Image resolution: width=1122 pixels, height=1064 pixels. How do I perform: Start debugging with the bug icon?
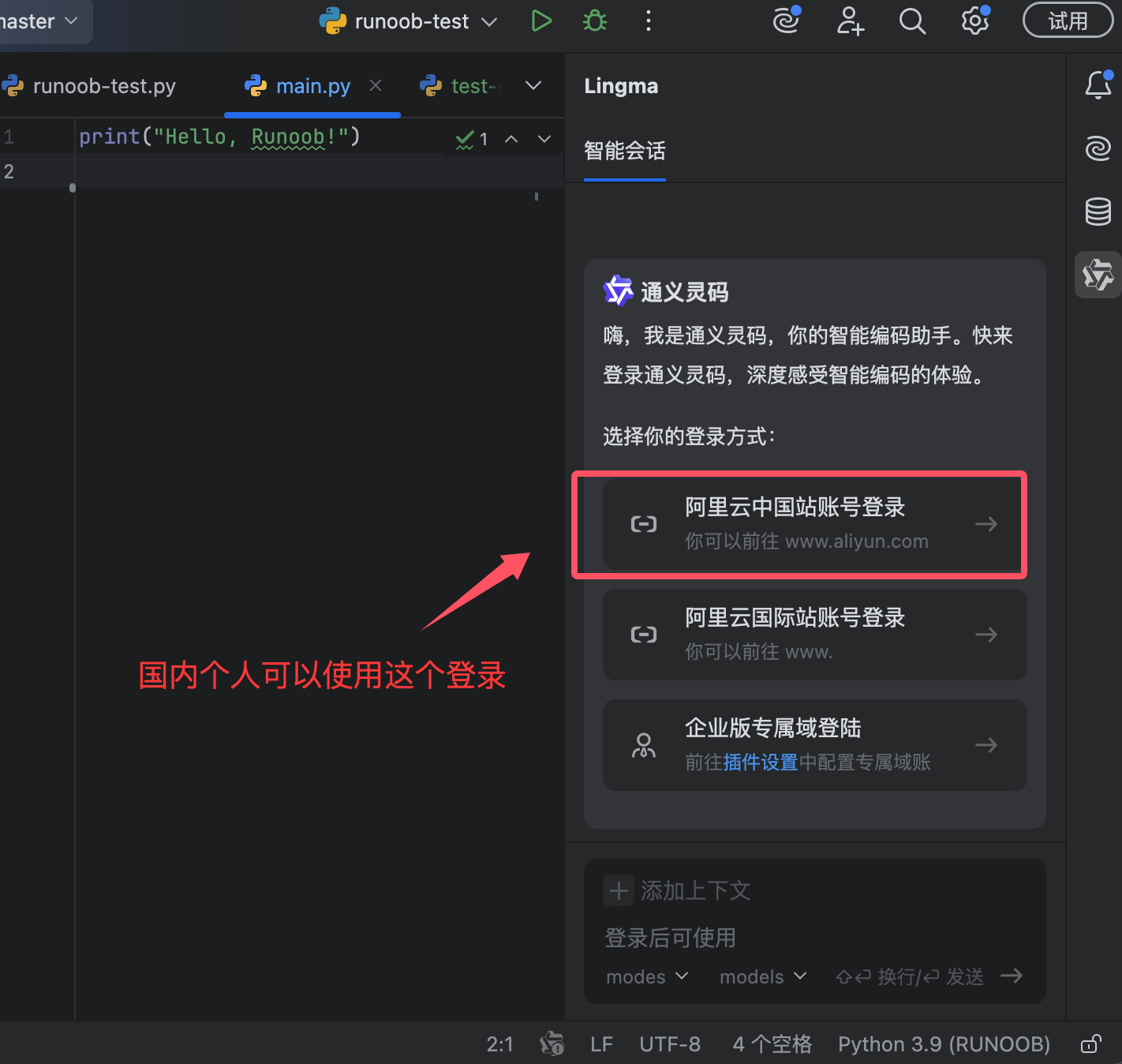point(595,21)
